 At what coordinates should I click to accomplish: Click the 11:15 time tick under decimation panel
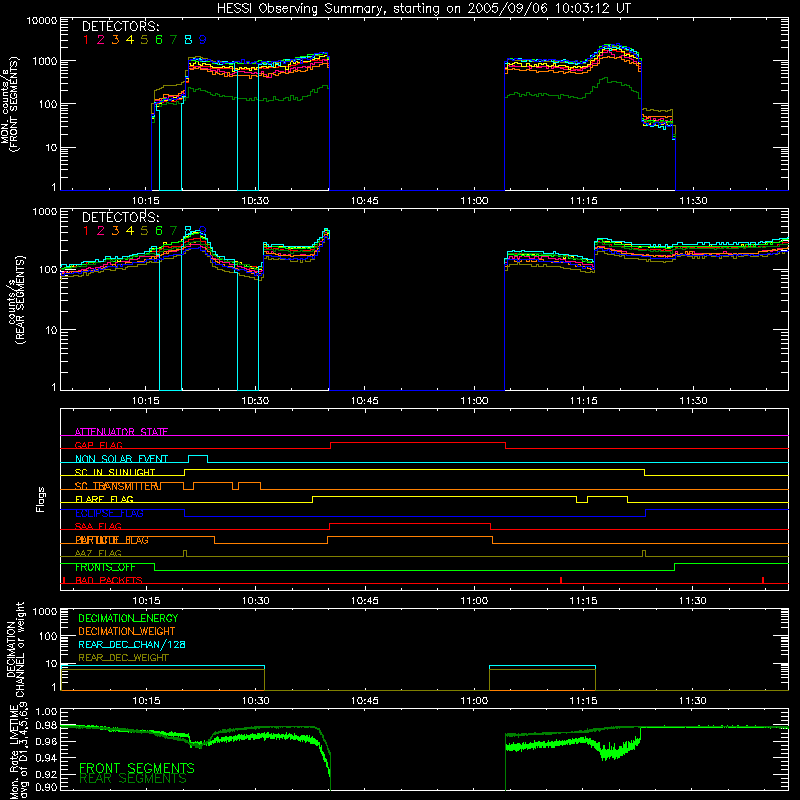coord(584,701)
